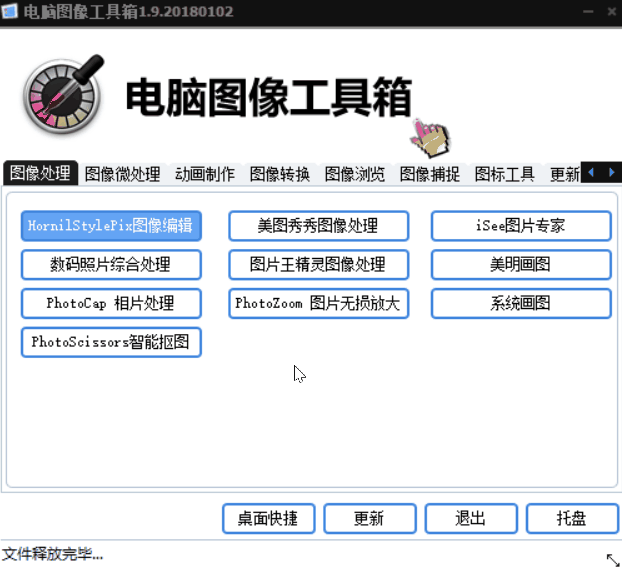Select the partially visible 更新 tab
This screenshot has width=622, height=570.
pos(564,174)
